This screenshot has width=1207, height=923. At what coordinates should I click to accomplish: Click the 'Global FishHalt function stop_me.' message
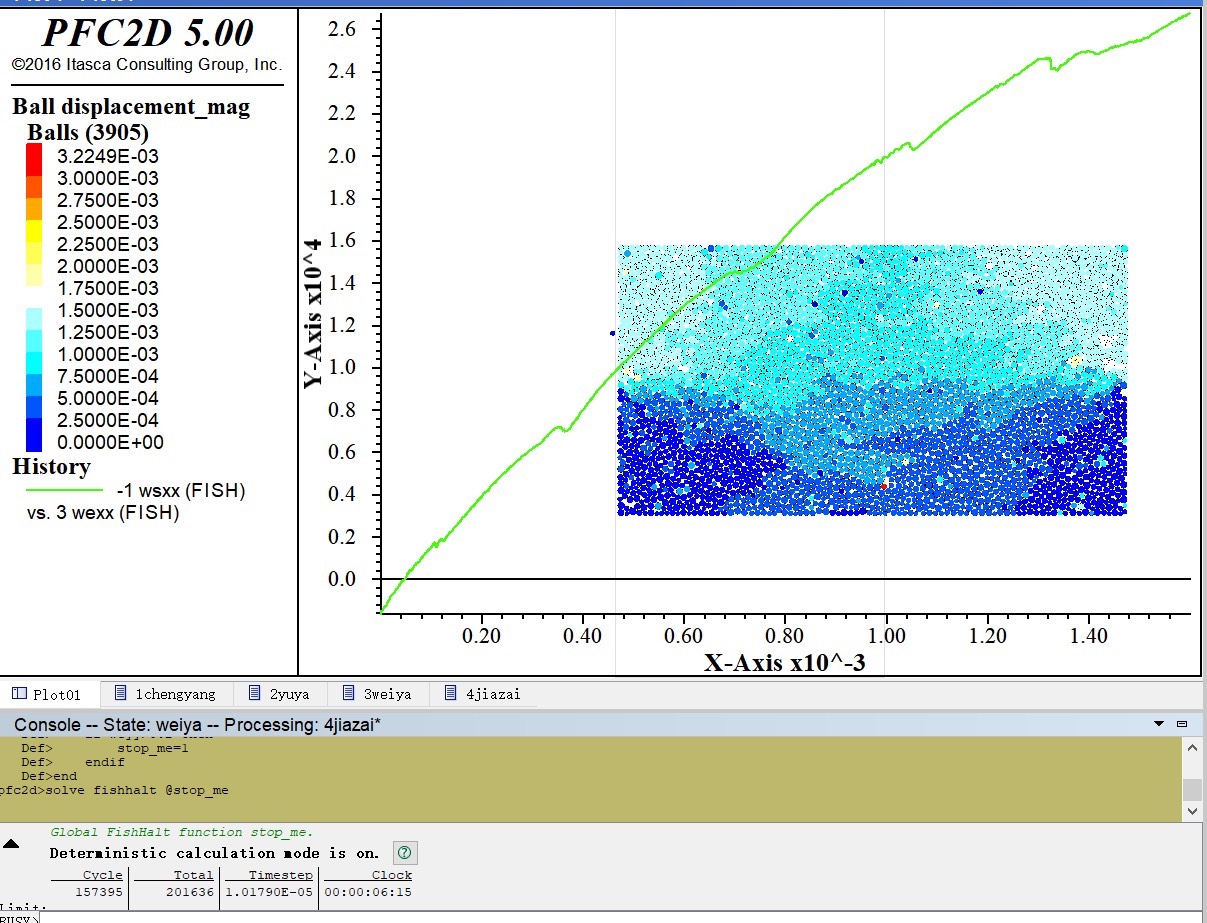click(182, 832)
